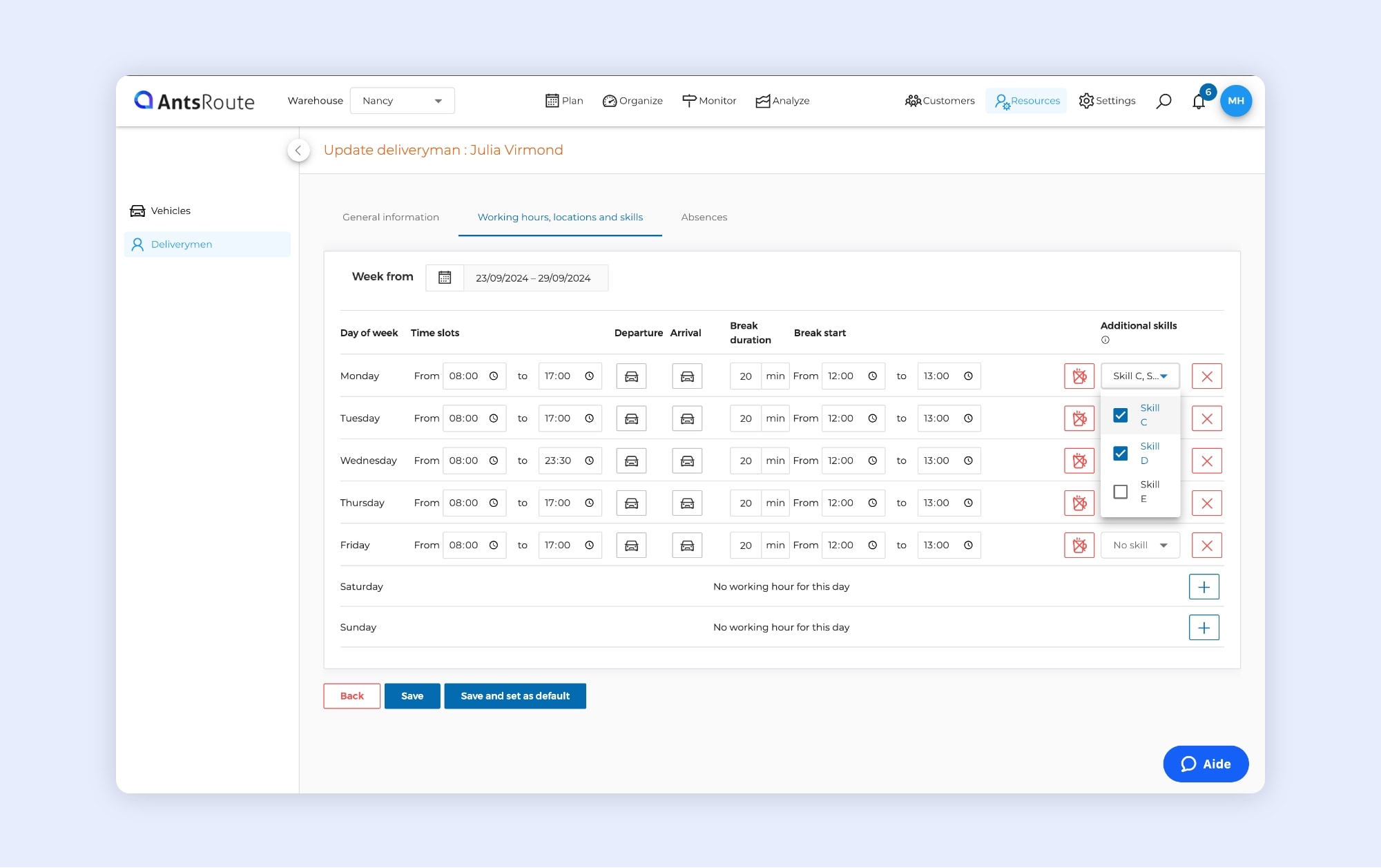This screenshot has height=868, width=1381.
Task: Open the General information tab
Action: [390, 217]
